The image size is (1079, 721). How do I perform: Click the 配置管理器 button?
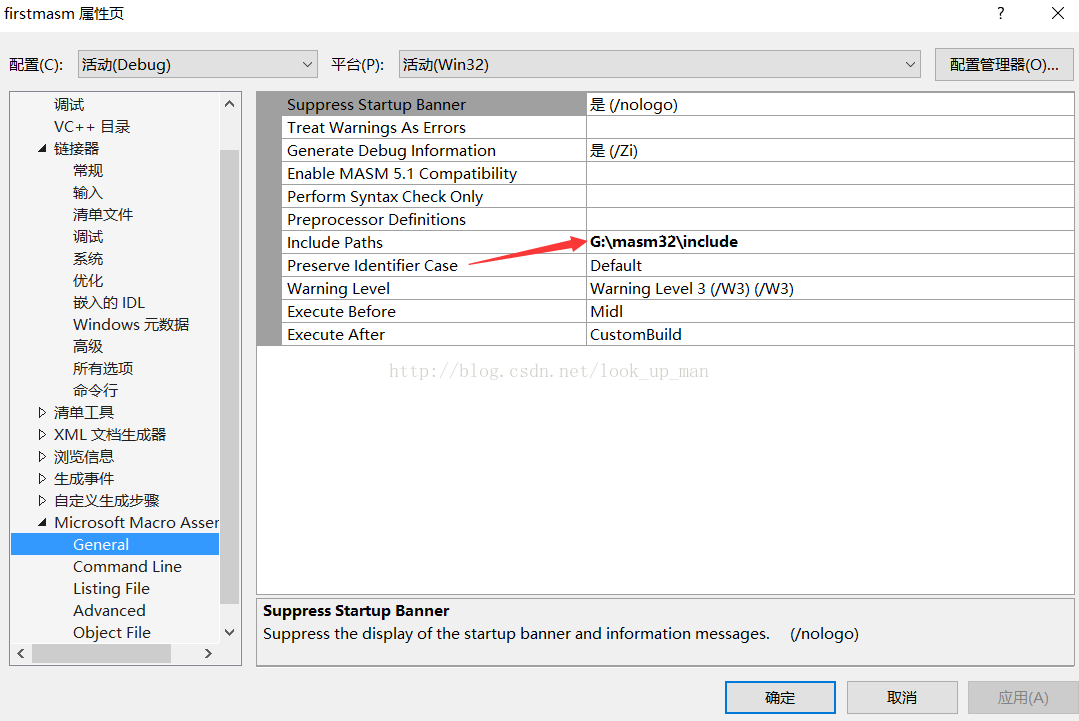(x=1003, y=65)
